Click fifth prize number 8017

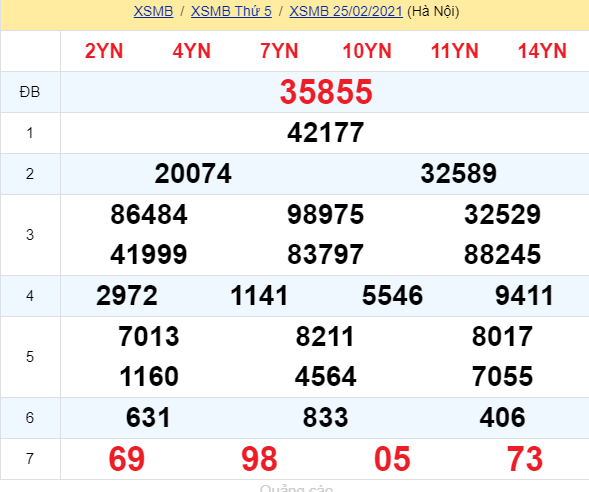tap(502, 336)
